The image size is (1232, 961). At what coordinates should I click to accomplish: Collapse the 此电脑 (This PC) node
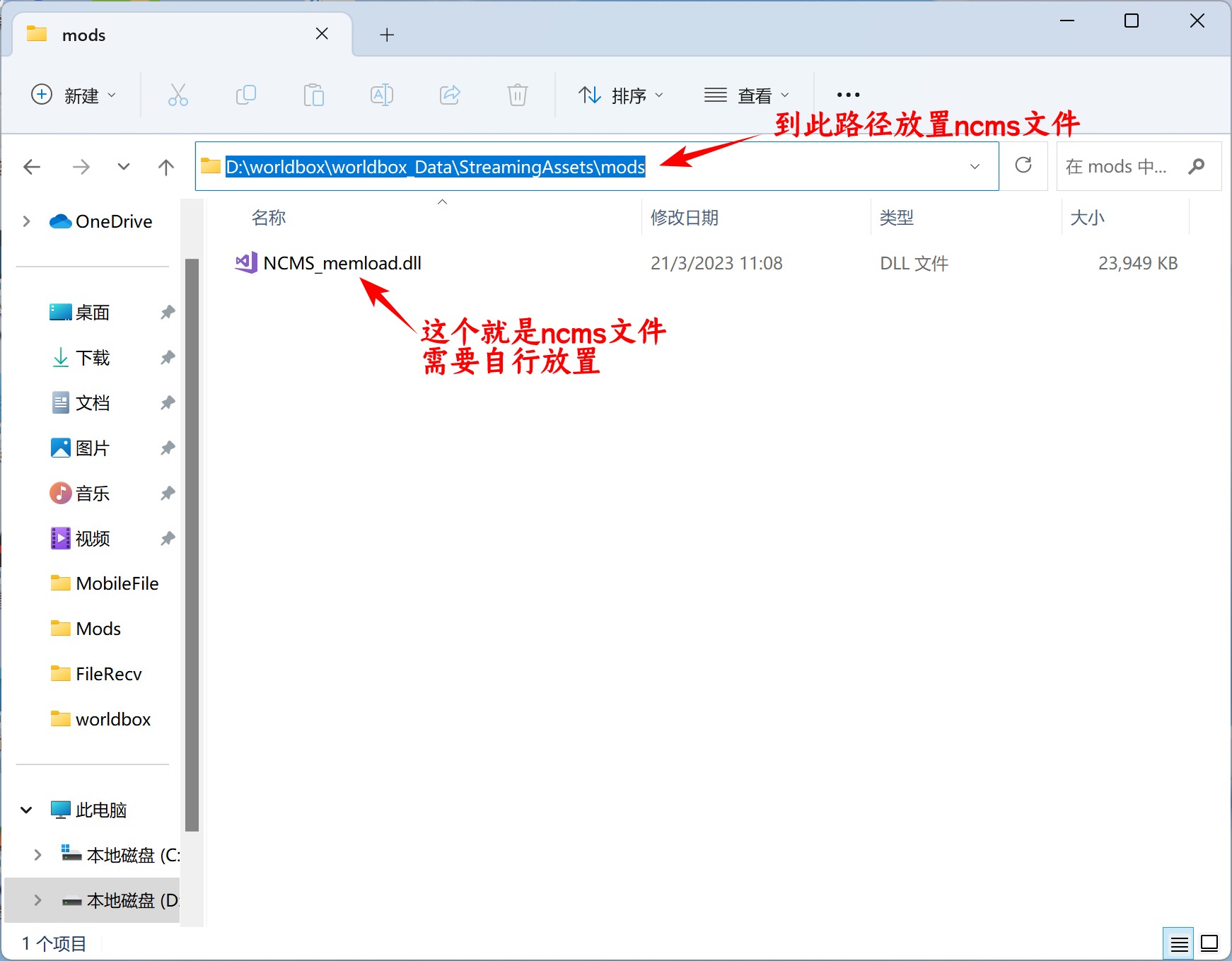[27, 810]
